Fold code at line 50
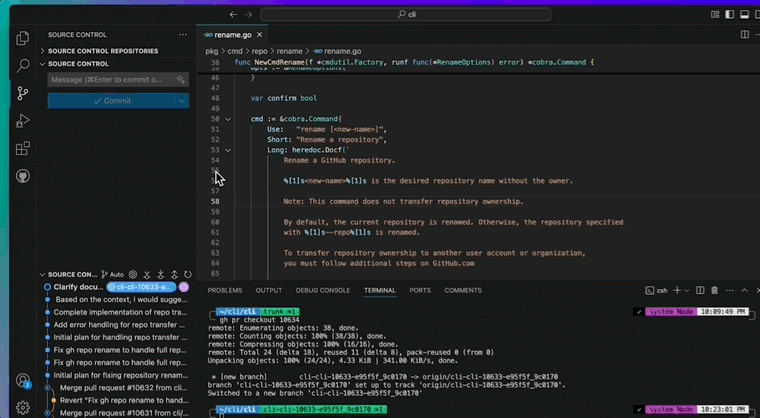Screen dimensions: 760x418 pos(228,119)
